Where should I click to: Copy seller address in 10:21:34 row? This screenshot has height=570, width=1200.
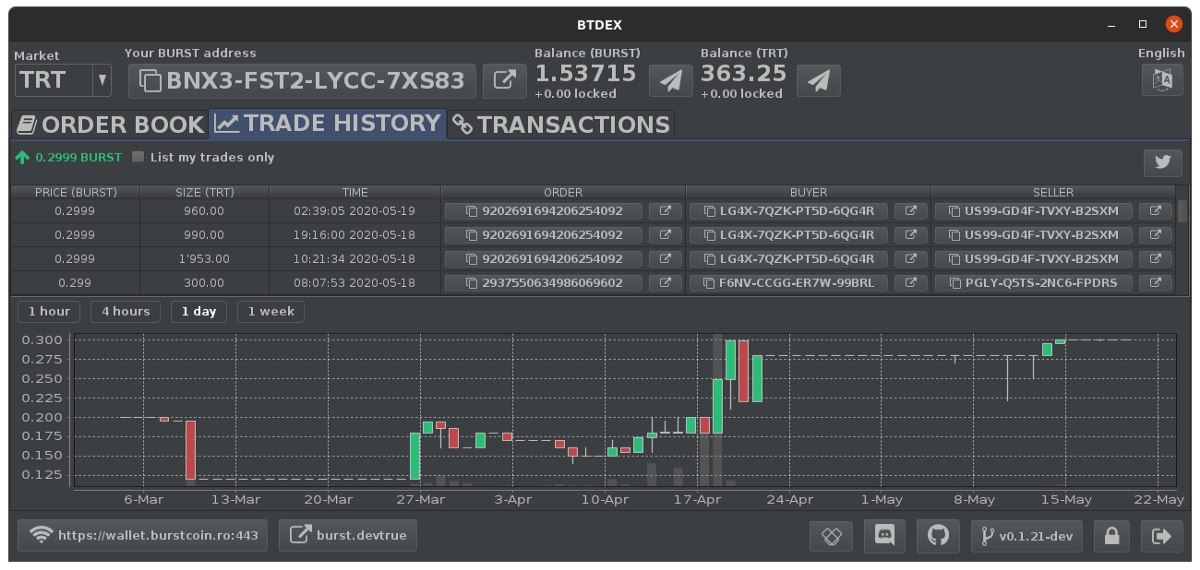point(1033,259)
